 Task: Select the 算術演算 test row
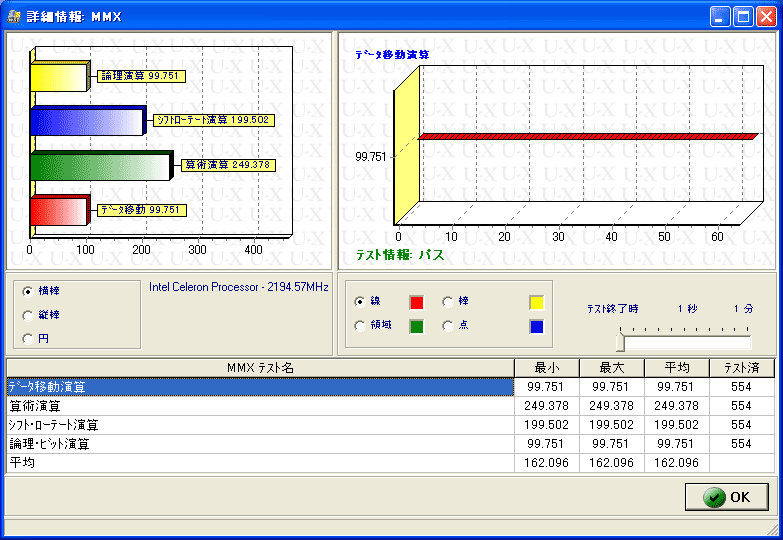point(260,406)
